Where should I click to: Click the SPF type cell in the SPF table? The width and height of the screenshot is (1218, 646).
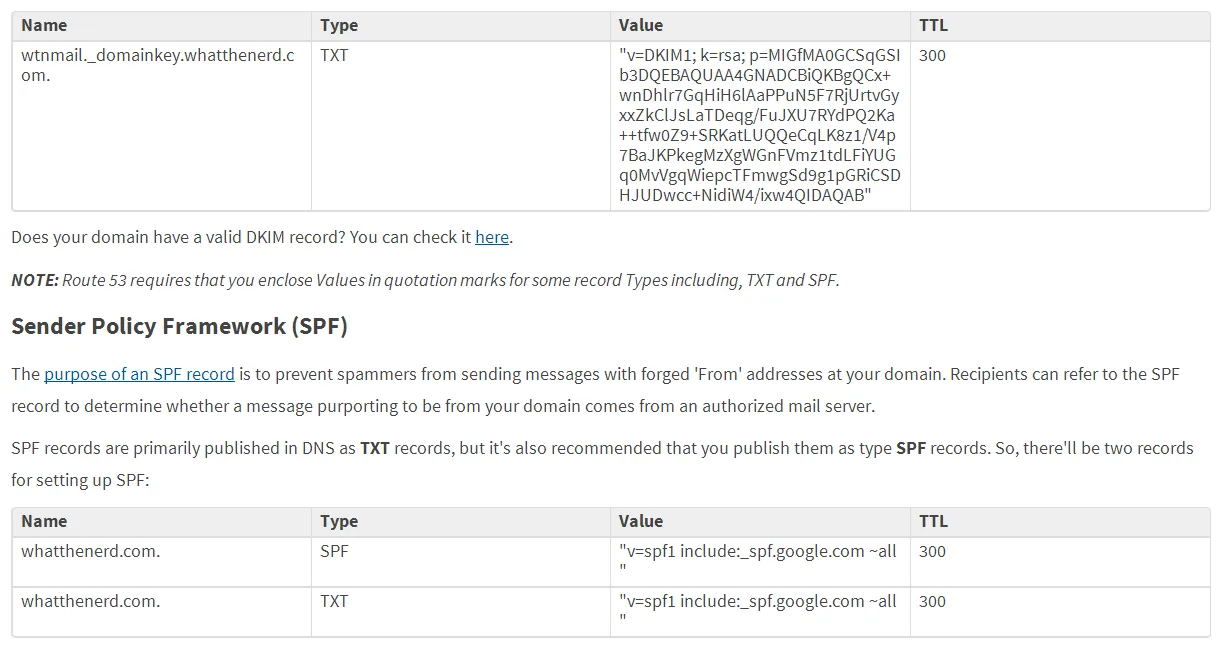[334, 551]
